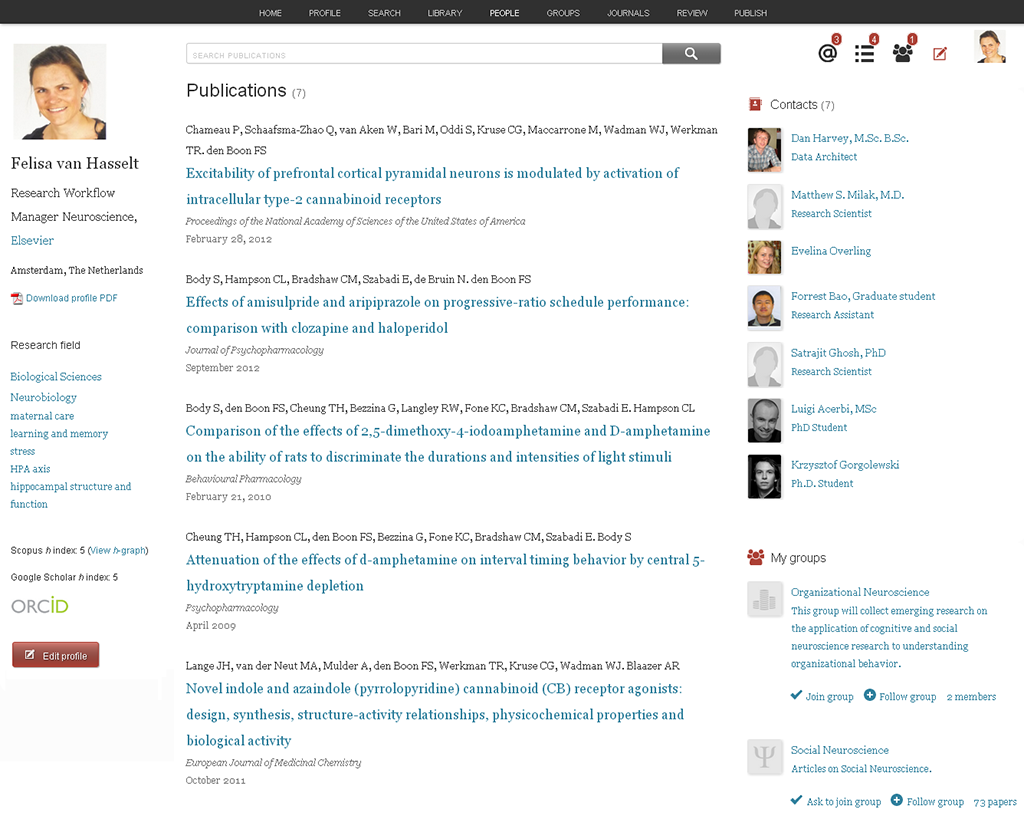Click the Contacts address book icon

[755, 104]
